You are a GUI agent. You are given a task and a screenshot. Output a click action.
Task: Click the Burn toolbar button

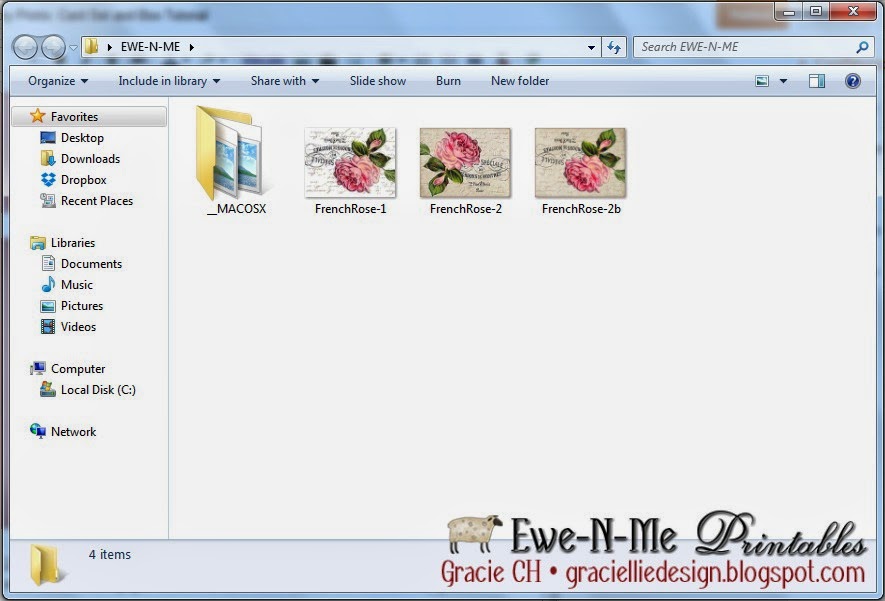click(448, 81)
